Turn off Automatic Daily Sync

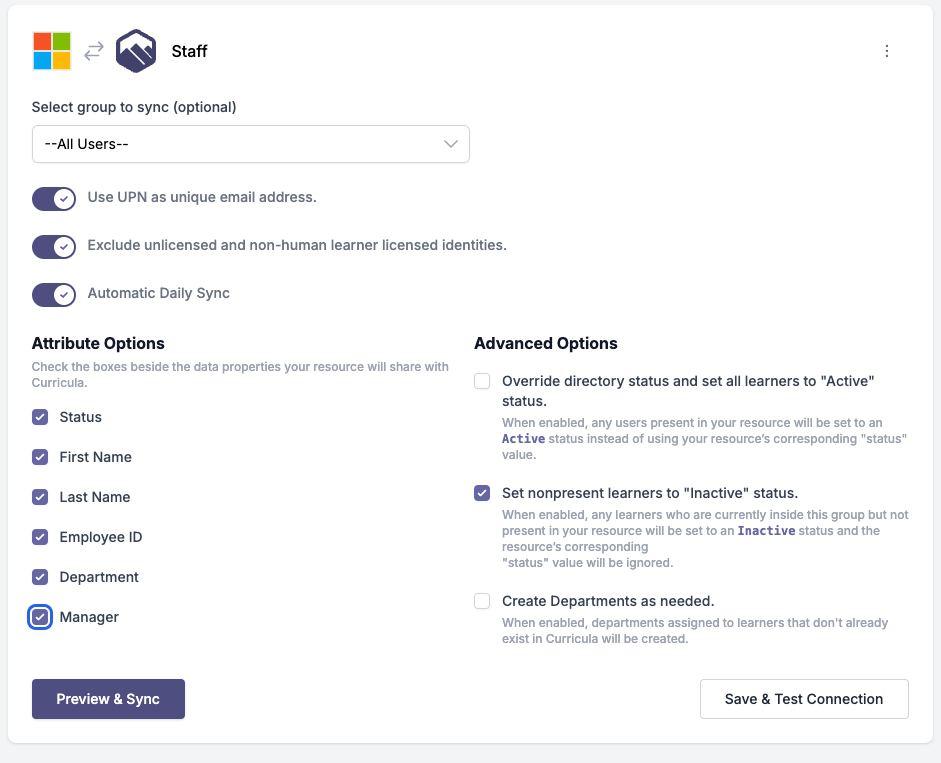[x=54, y=294]
